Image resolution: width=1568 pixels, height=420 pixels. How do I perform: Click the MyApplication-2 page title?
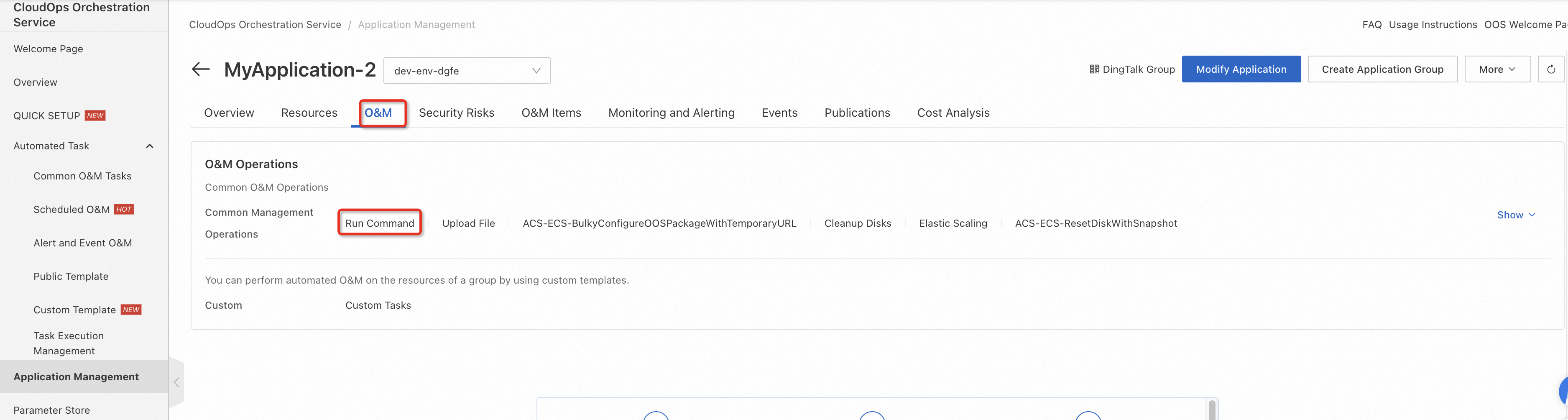[x=300, y=69]
